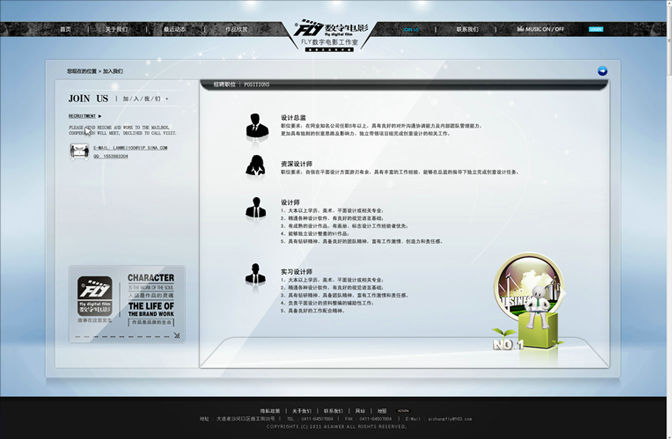Click the FLY digital film logo
This screenshot has height=439, width=672.
click(x=335, y=30)
